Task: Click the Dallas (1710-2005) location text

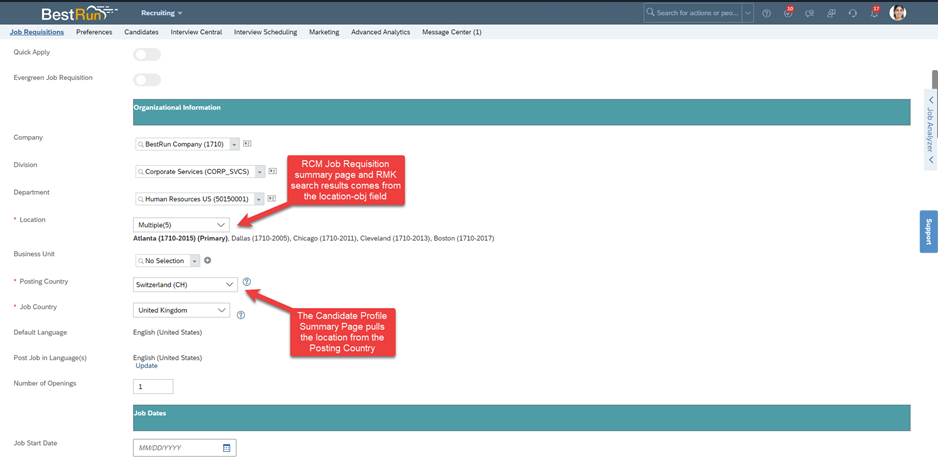Action: pos(260,238)
